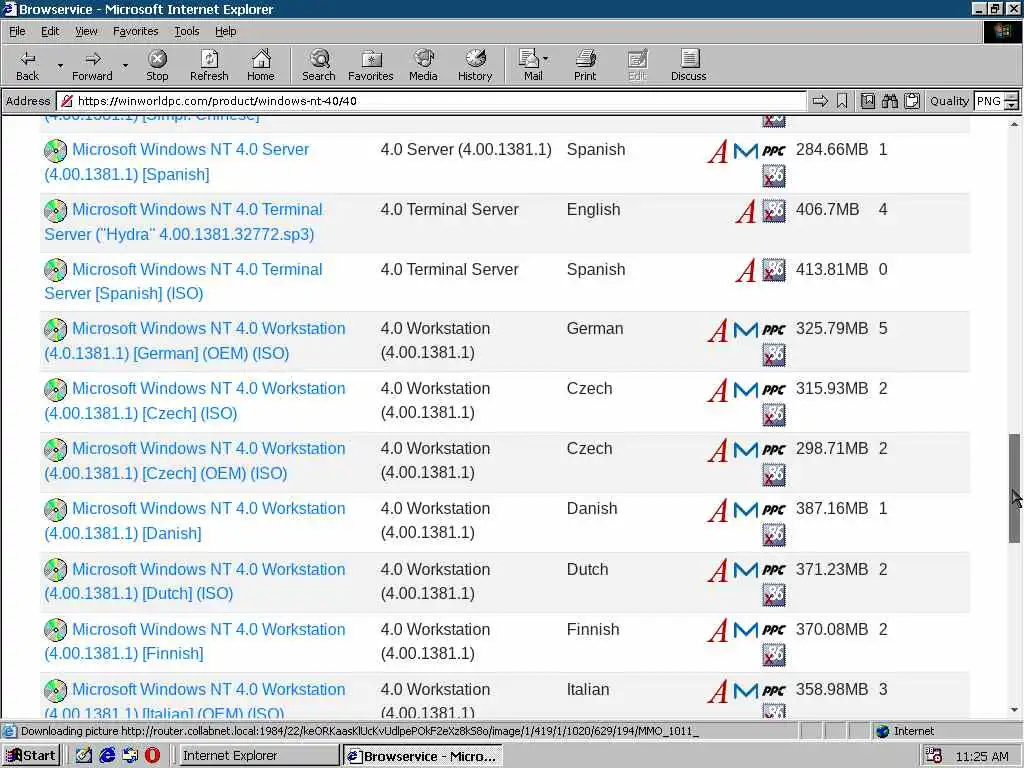Select the 325.79MB size text
This screenshot has width=1024, height=768.
tap(831, 328)
